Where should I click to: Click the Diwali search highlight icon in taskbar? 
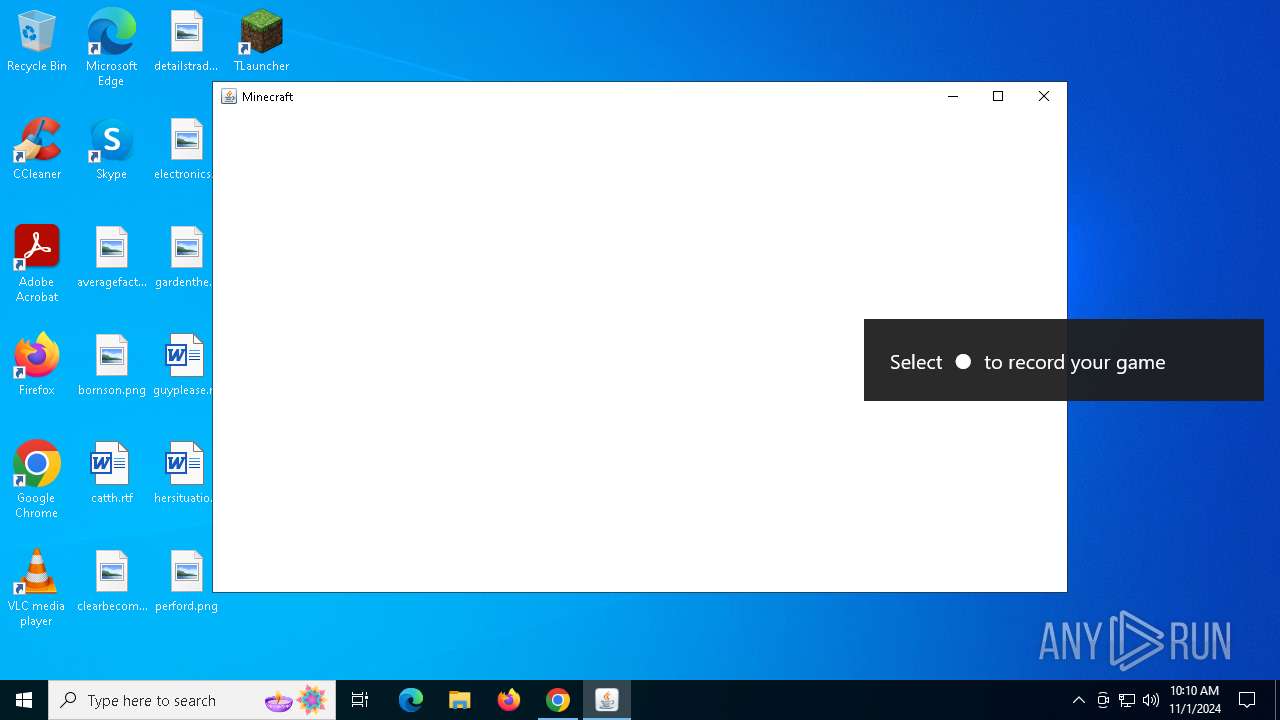(297, 700)
